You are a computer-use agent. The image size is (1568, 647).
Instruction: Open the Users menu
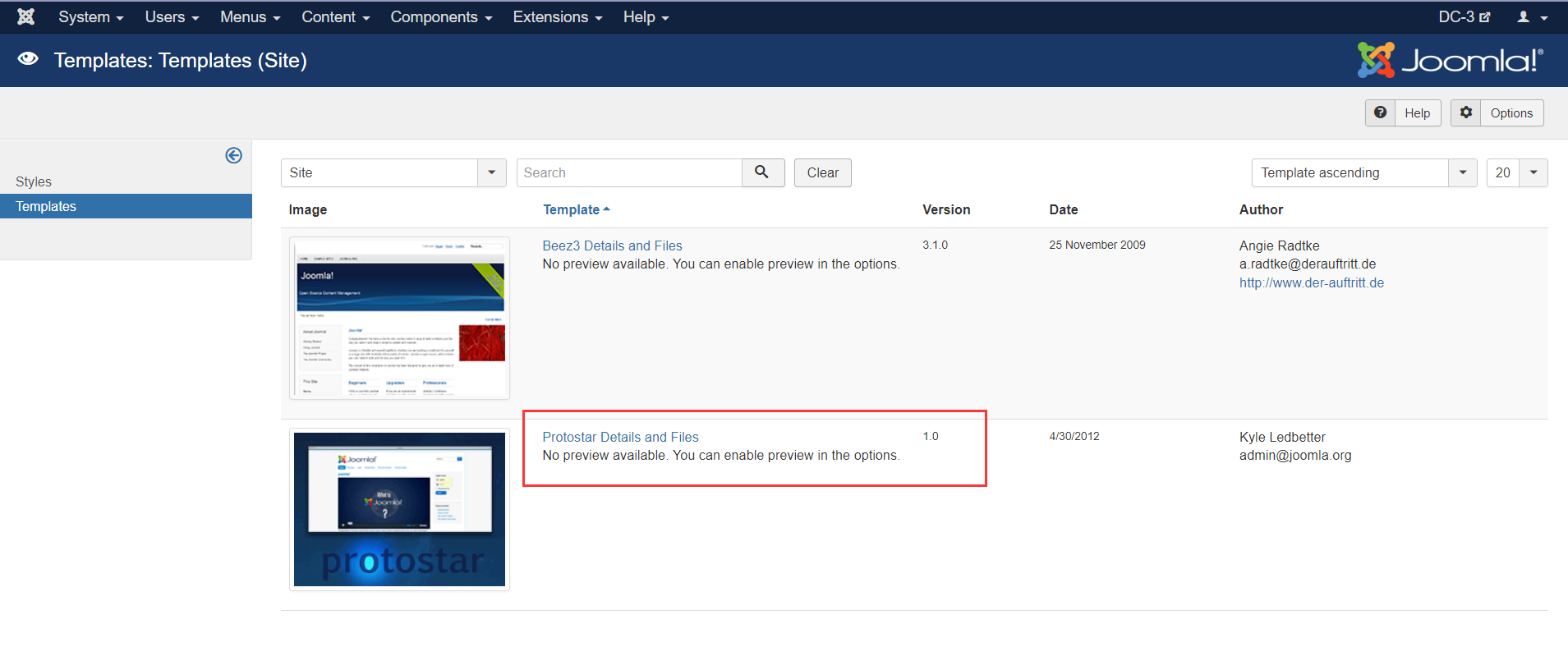172,16
